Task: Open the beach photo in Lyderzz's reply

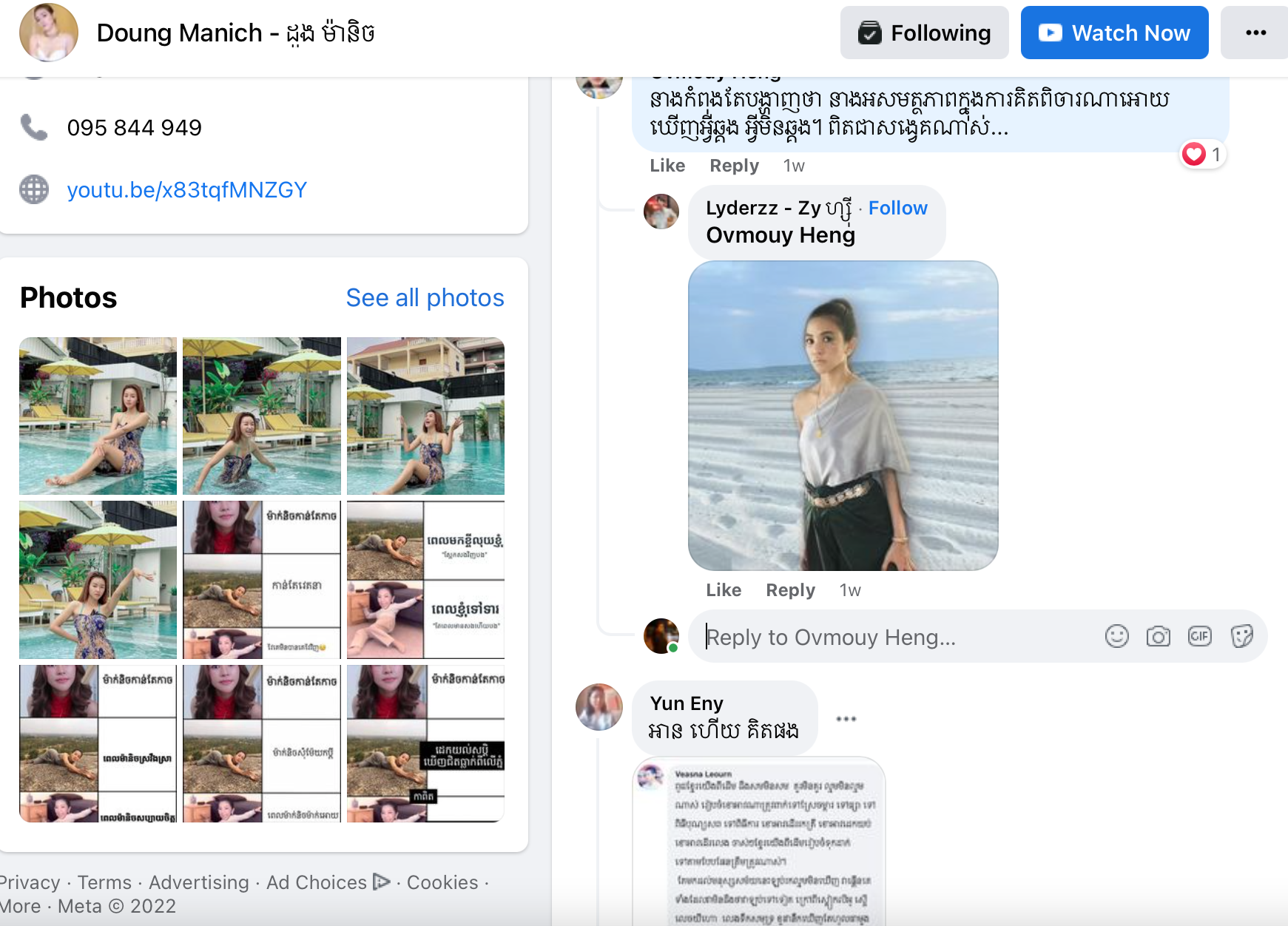Action: click(843, 416)
